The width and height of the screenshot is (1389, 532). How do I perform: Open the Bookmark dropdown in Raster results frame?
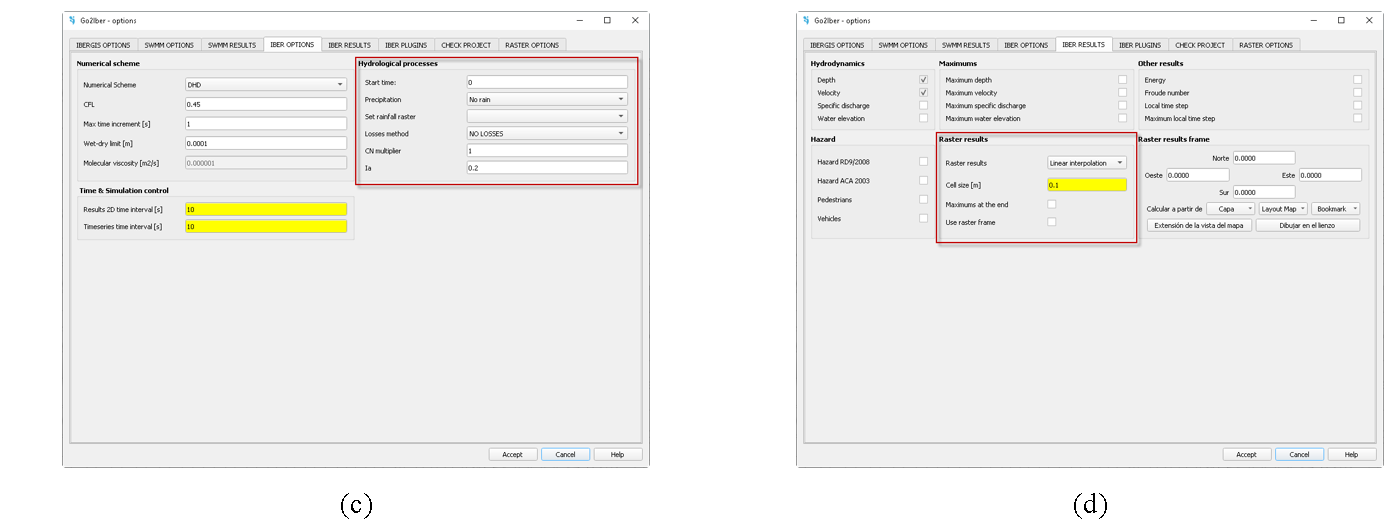coord(1337,209)
